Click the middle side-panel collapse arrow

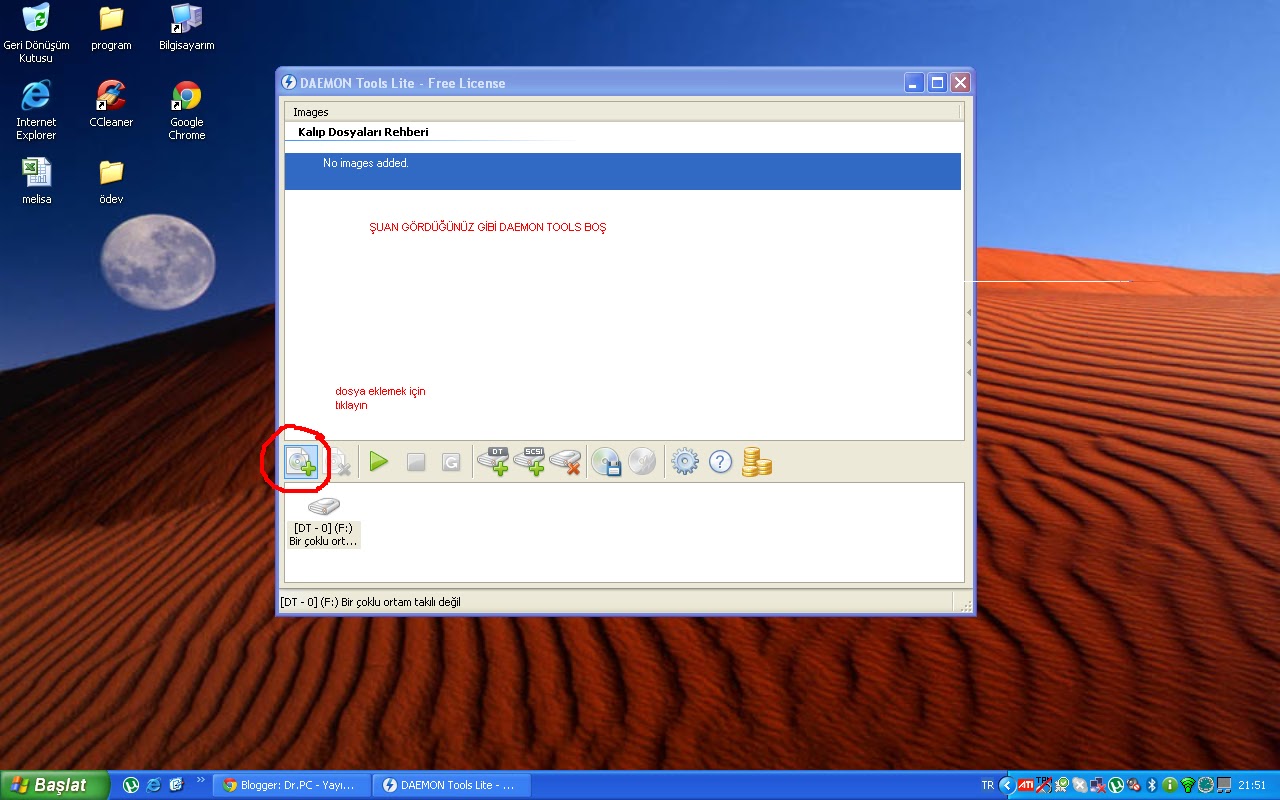tap(968, 343)
